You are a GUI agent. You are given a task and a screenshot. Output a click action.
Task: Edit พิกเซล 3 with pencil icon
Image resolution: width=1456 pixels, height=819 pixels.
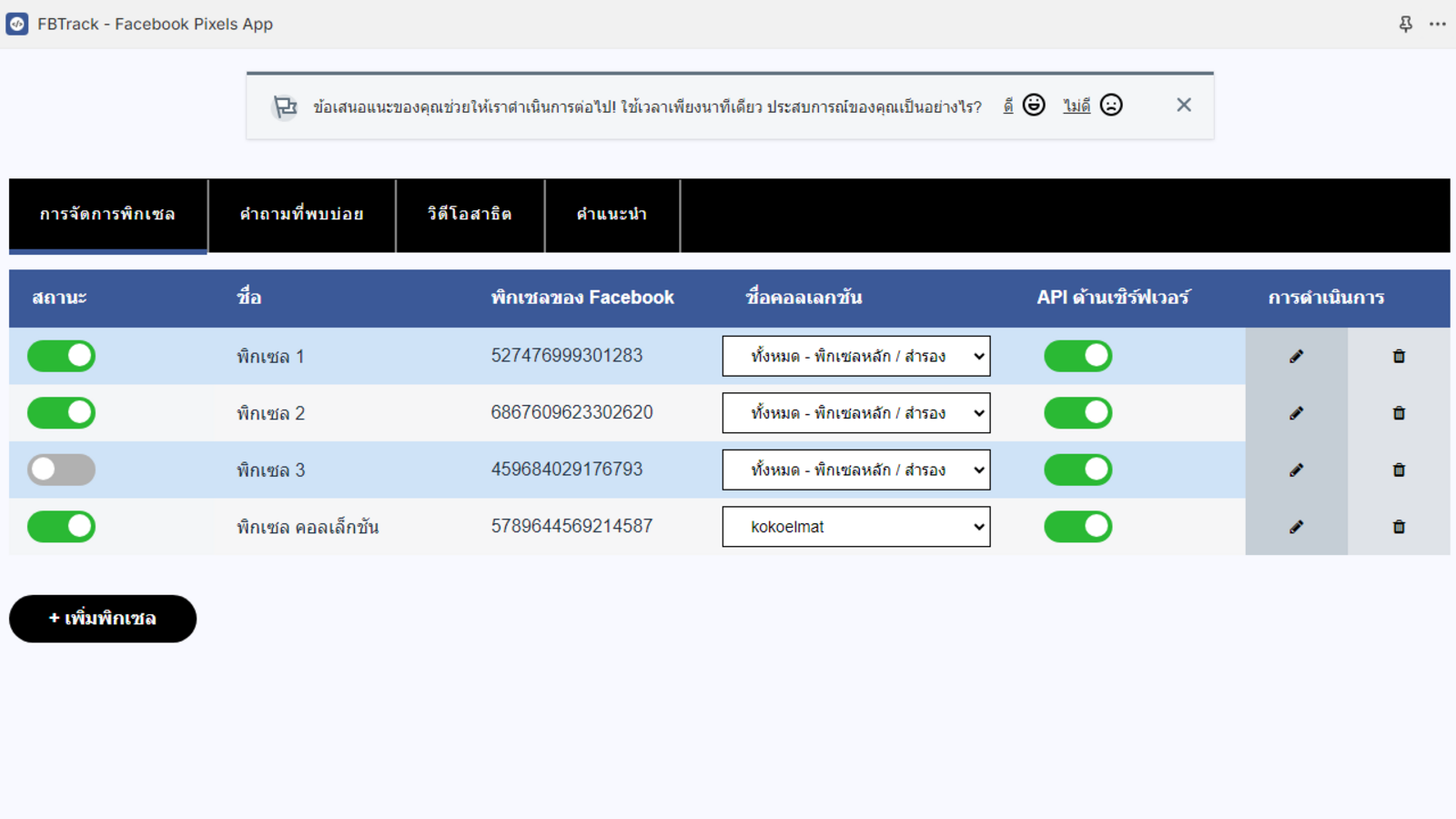click(1296, 470)
